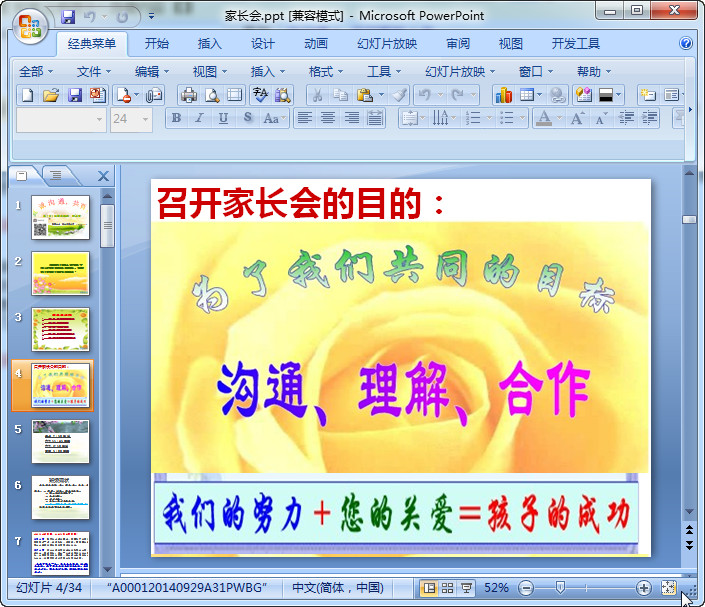Viewport: 705px width, 607px height.
Task: Expand numbered list dropdown arrow
Action: click(x=489, y=118)
